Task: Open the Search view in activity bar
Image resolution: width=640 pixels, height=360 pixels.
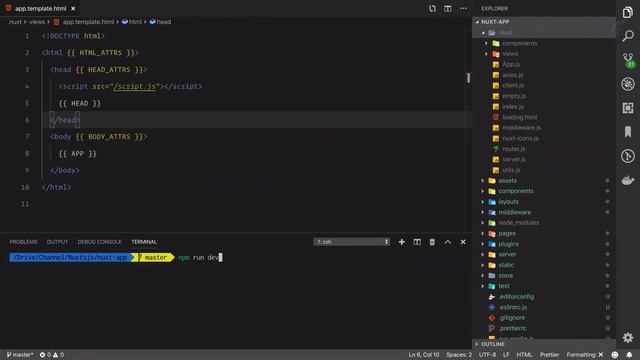Action: (628, 36)
